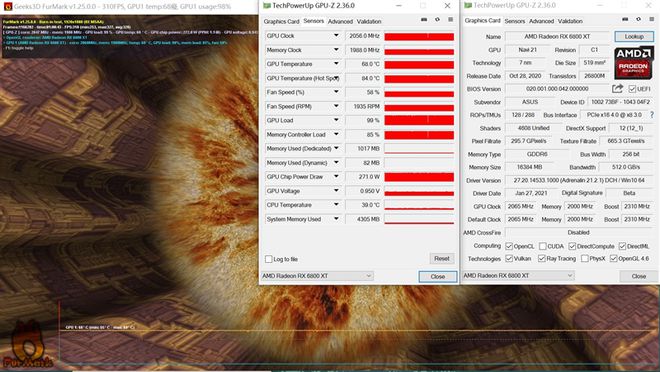Click the GPU name field AMD Radeon RX 6800 XT
The image size is (660, 372).
tap(557, 37)
